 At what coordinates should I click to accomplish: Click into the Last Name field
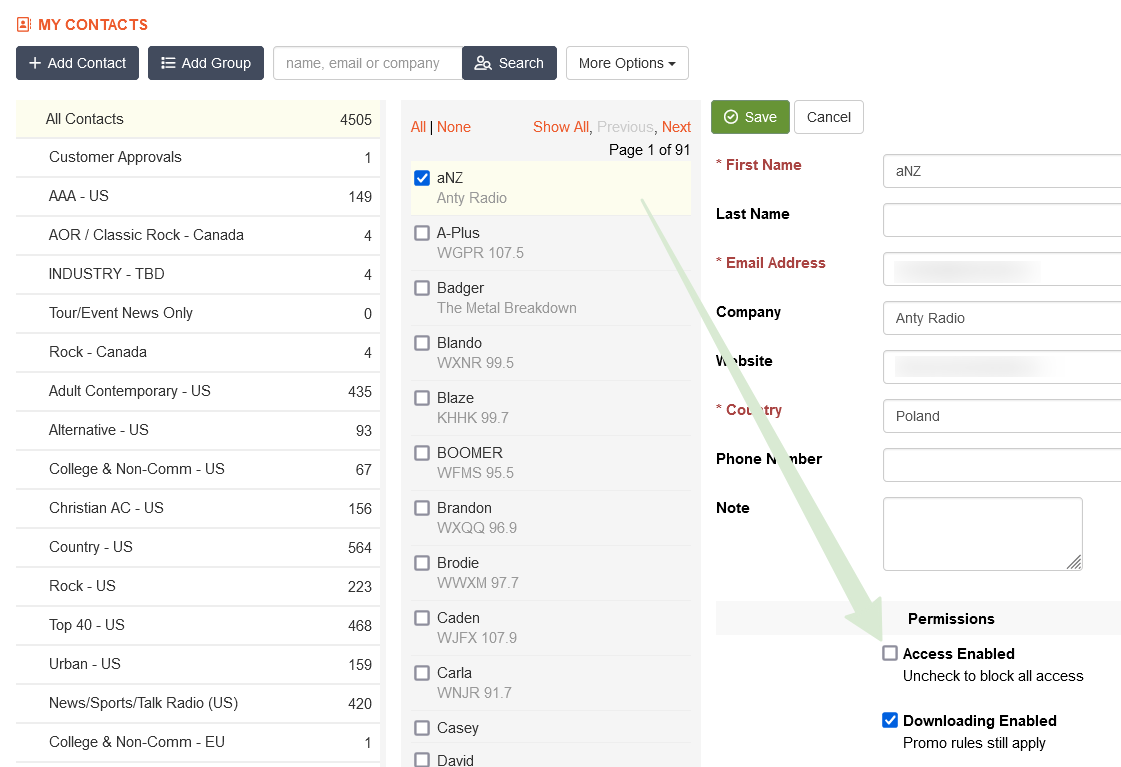pos(1000,220)
